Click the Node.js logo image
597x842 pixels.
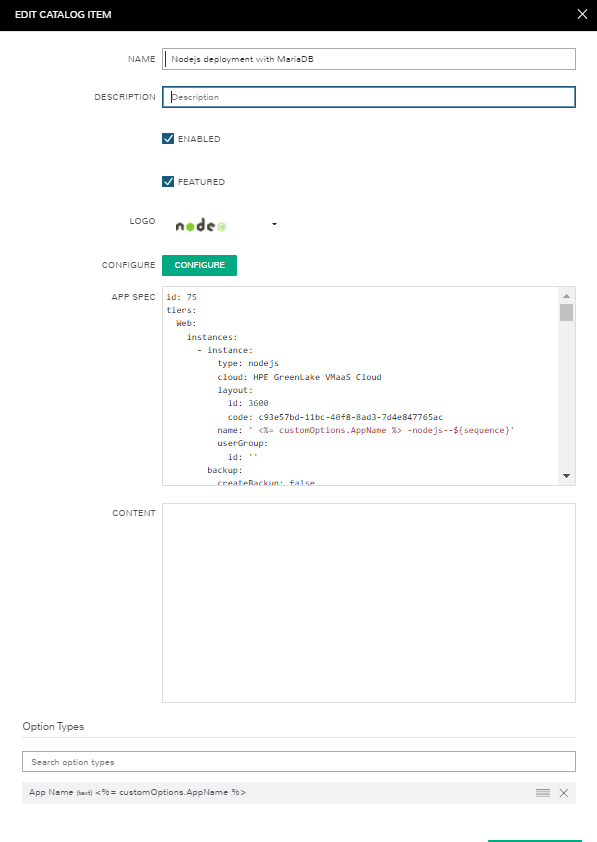point(201,226)
